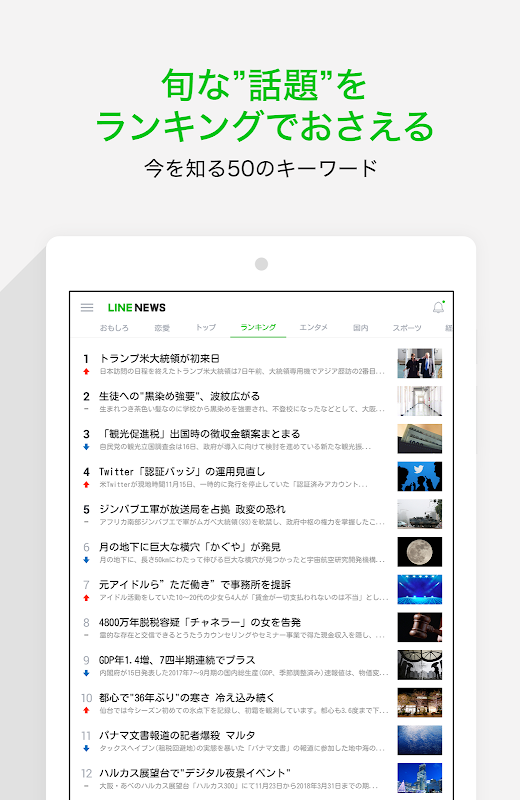Open the 観光促進税 article headline
Screen dimensions: 520x800
point(200,434)
